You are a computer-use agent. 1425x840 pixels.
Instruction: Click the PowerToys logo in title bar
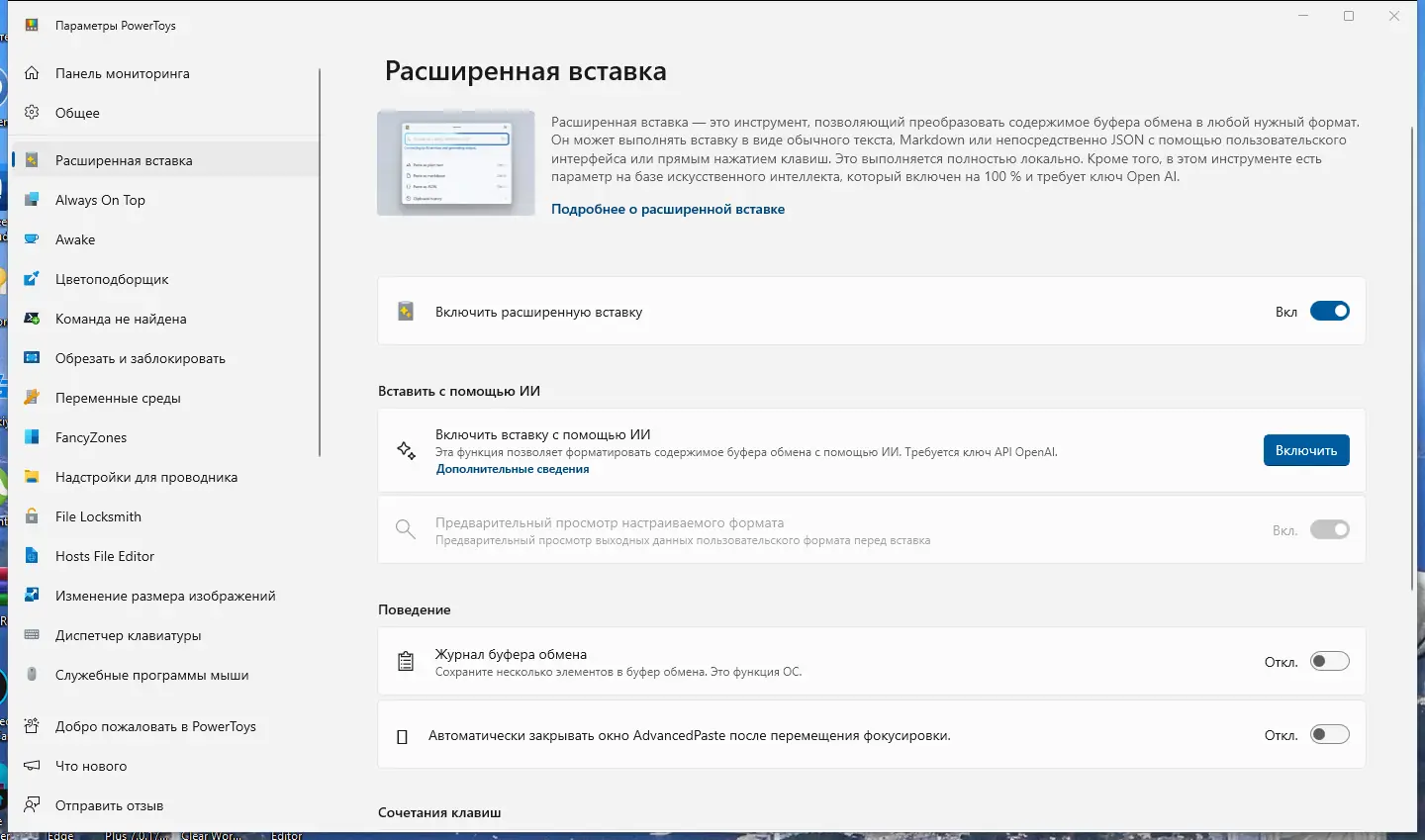tap(32, 26)
